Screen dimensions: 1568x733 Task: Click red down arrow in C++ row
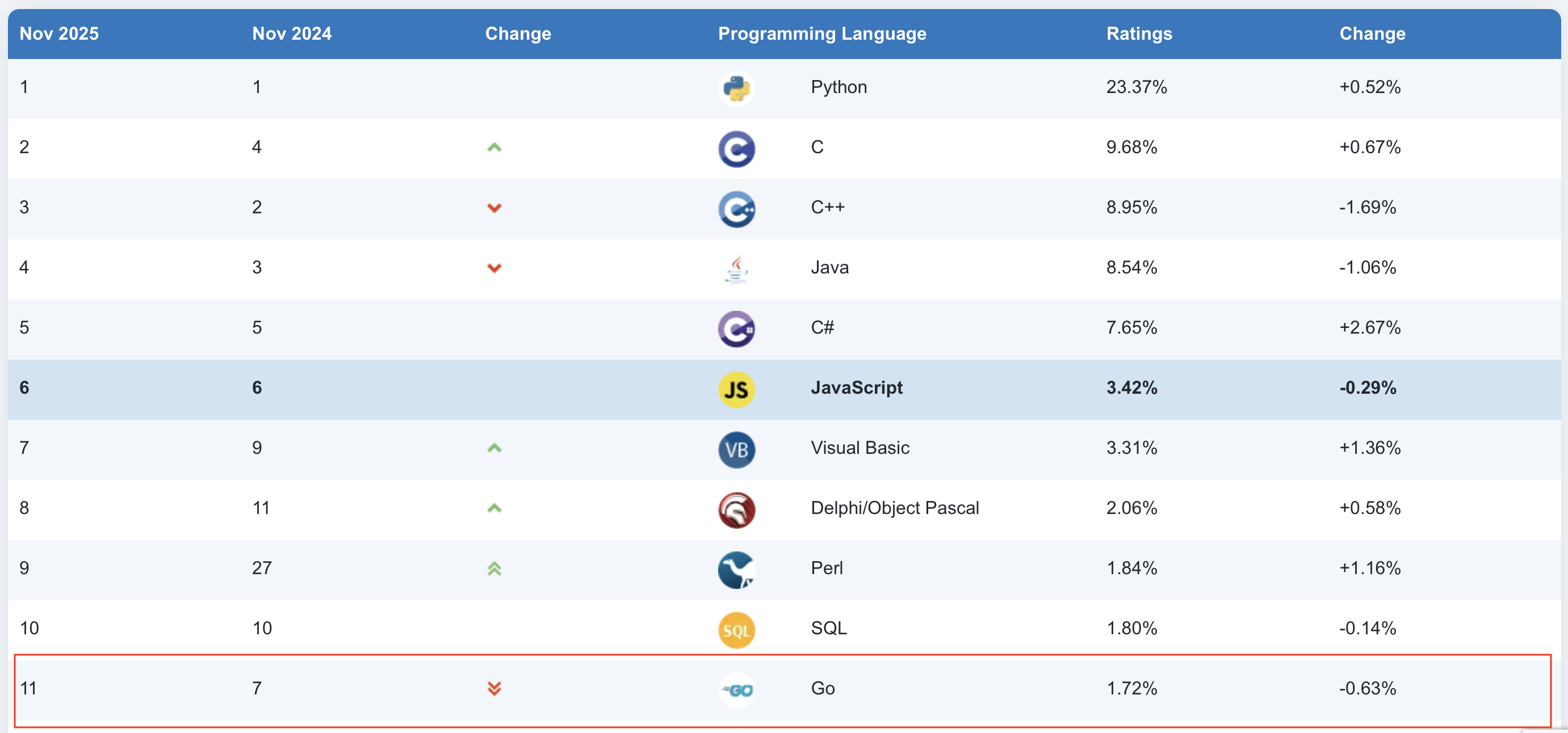click(x=494, y=208)
